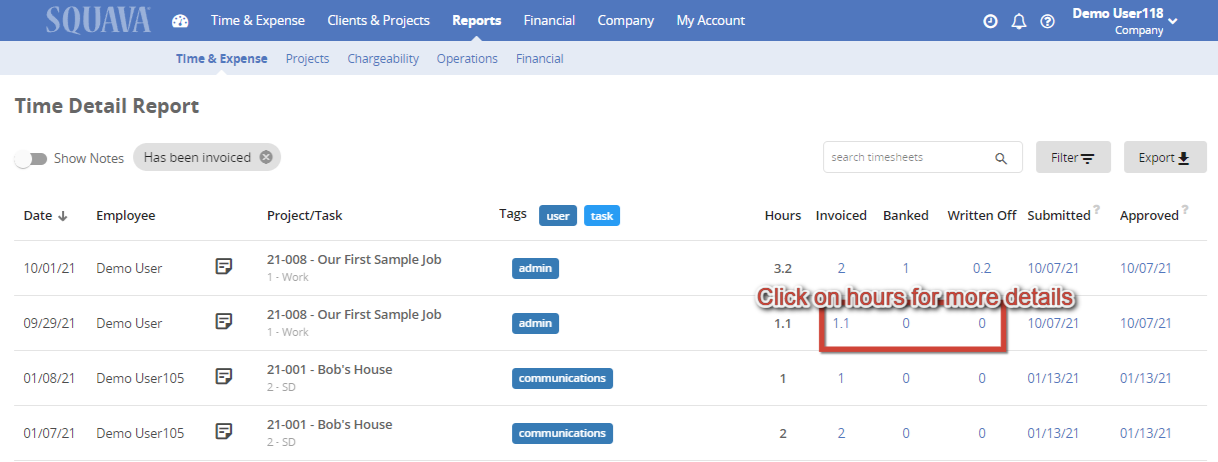The image size is (1218, 462).
Task: Open the Filter options
Action: click(x=1073, y=157)
